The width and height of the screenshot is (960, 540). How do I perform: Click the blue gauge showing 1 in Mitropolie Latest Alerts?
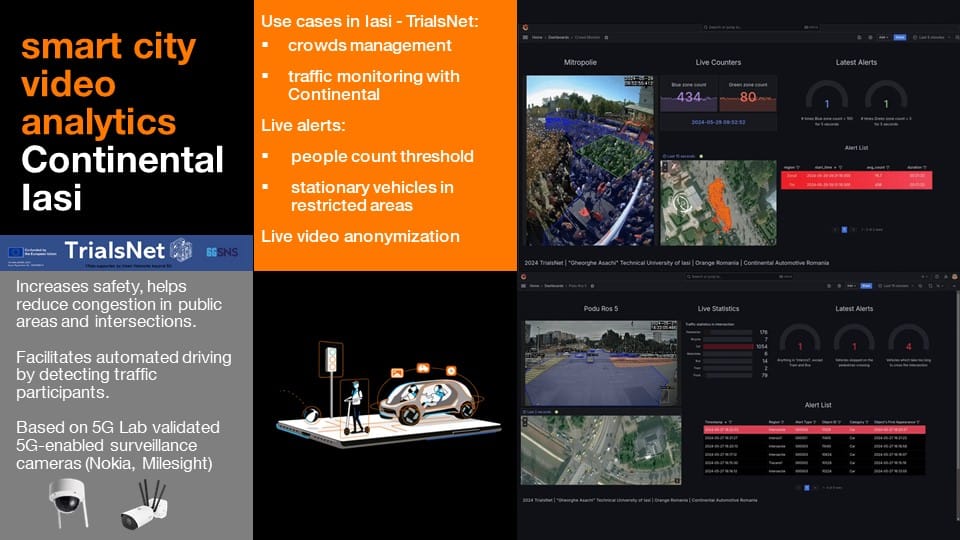click(x=827, y=97)
